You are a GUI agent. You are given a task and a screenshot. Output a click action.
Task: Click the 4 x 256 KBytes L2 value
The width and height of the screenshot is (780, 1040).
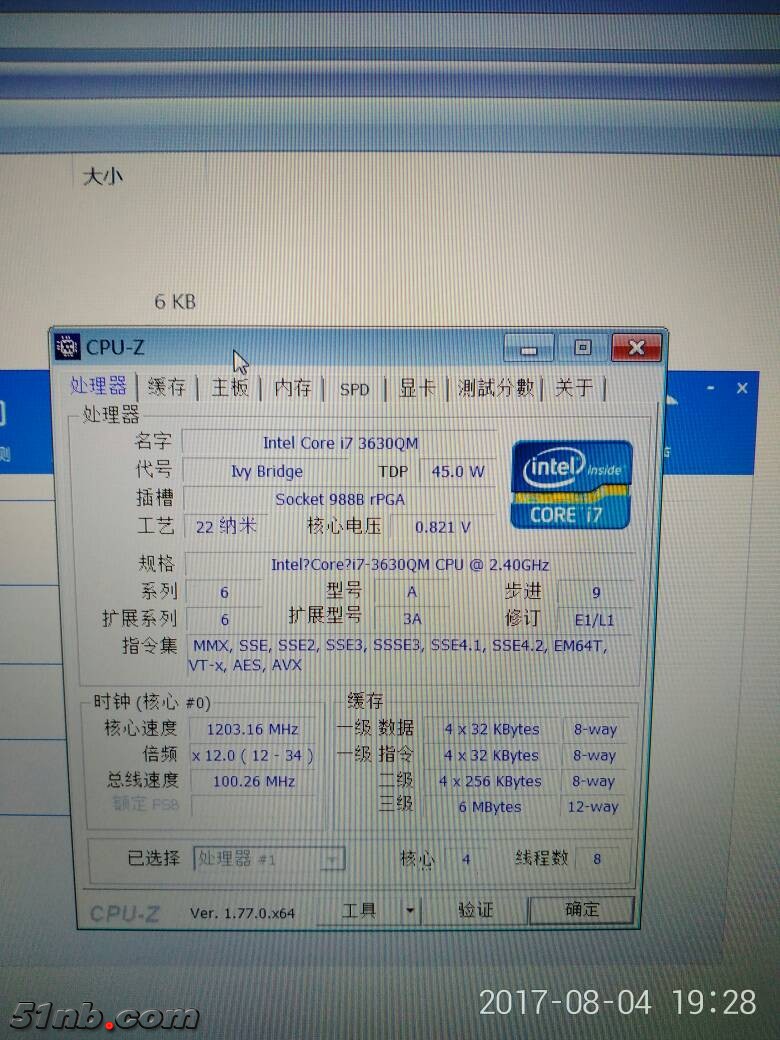click(490, 781)
